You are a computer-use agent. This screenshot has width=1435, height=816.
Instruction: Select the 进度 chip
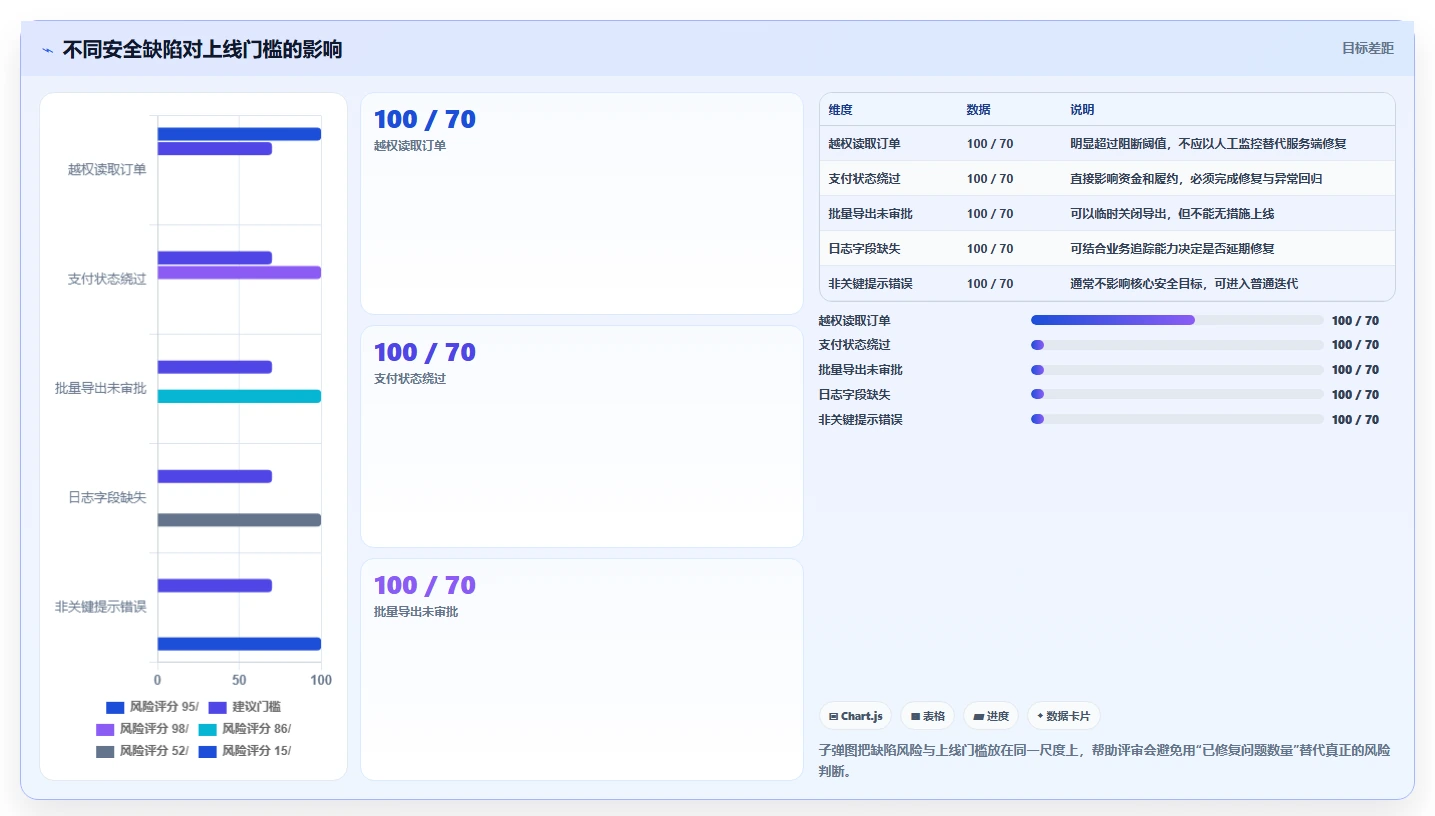pos(991,716)
